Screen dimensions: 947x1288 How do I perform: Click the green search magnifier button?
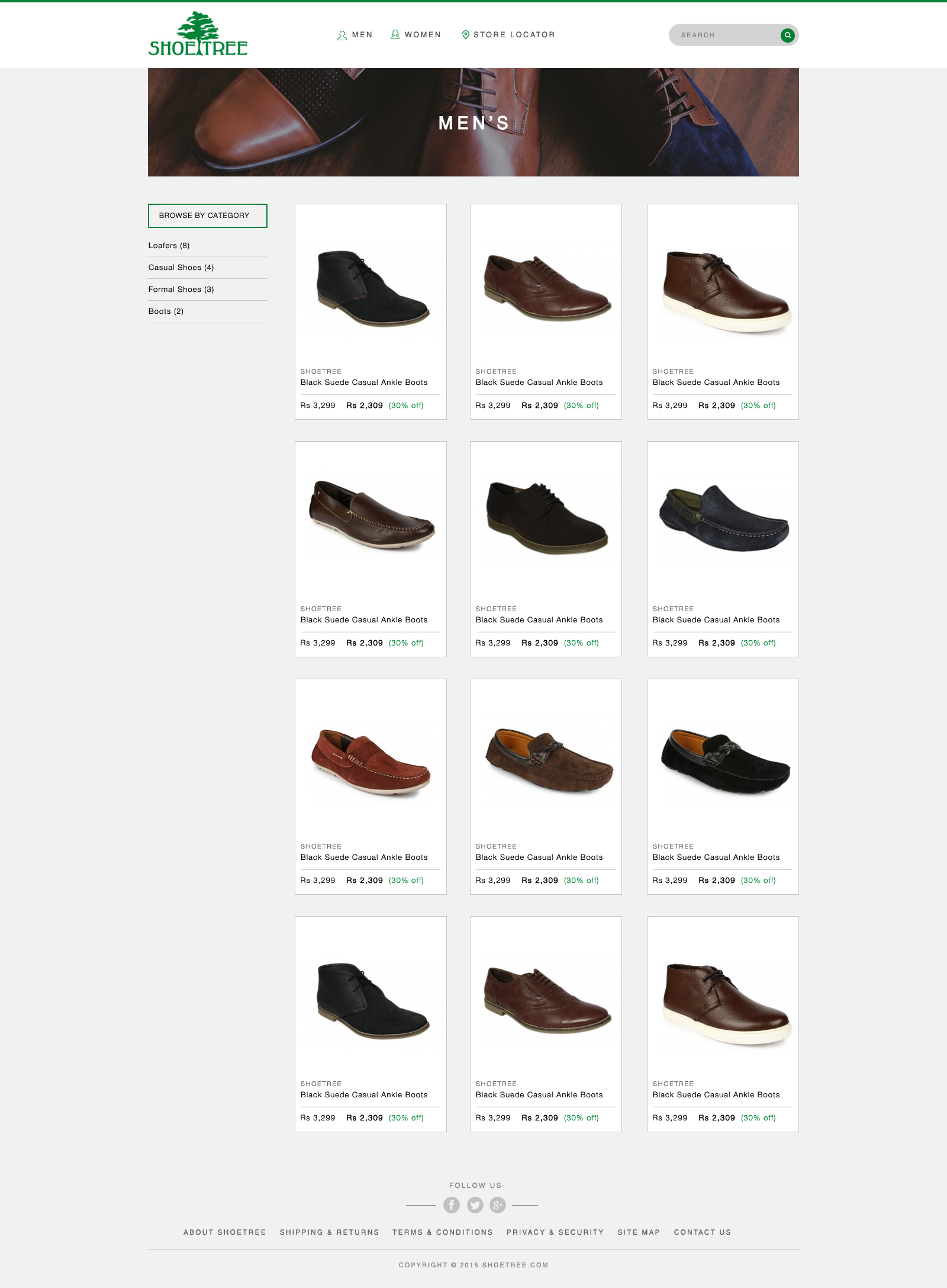tap(787, 35)
